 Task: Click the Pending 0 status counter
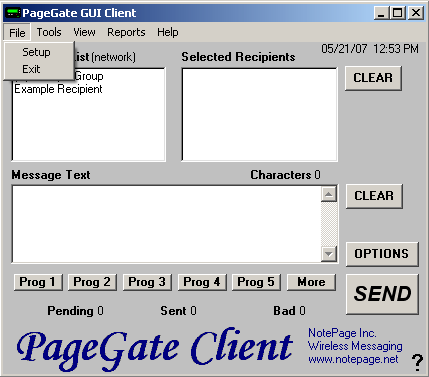click(75, 311)
